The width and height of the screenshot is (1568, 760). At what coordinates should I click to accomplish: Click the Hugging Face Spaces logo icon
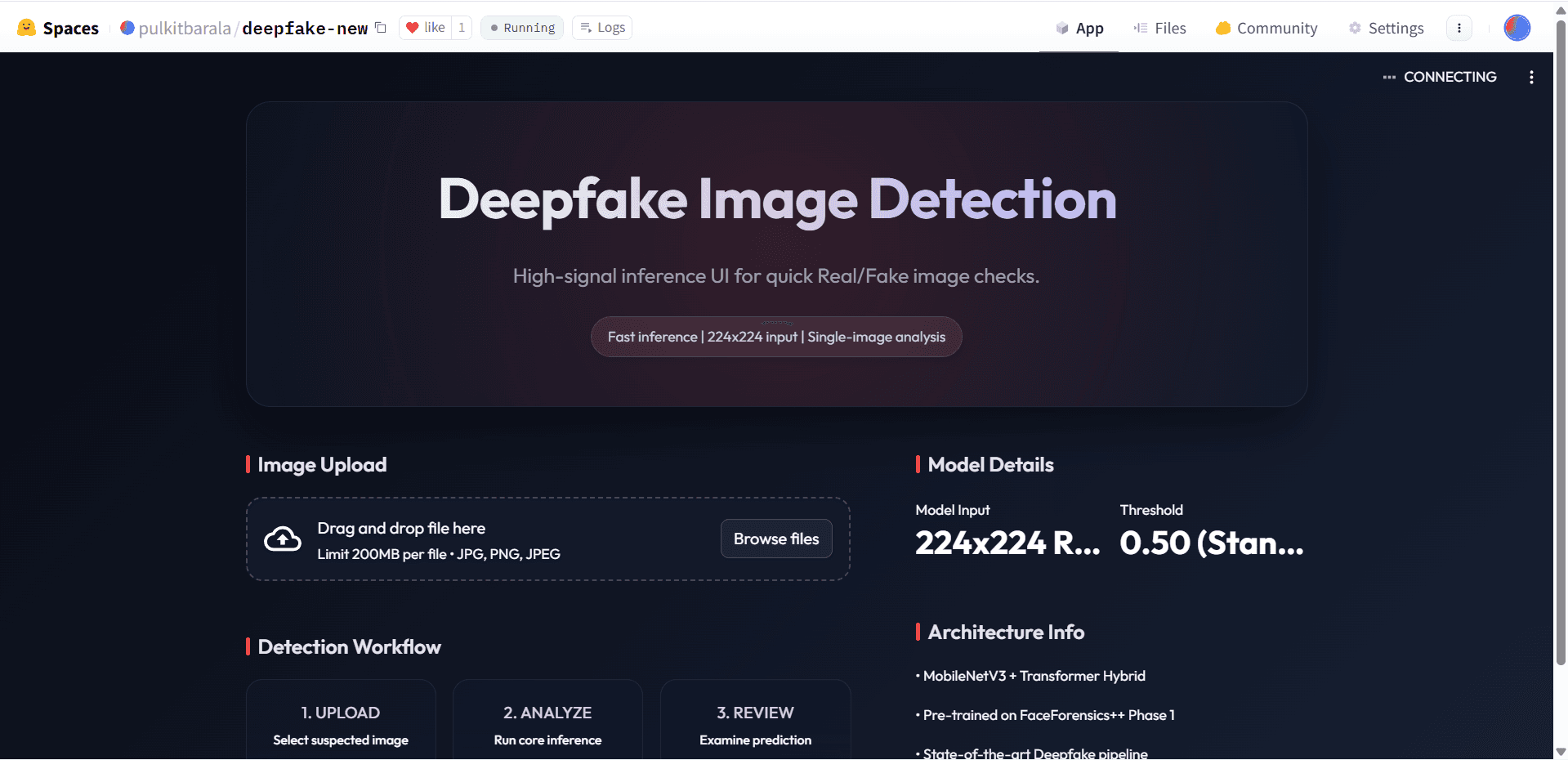click(27, 28)
